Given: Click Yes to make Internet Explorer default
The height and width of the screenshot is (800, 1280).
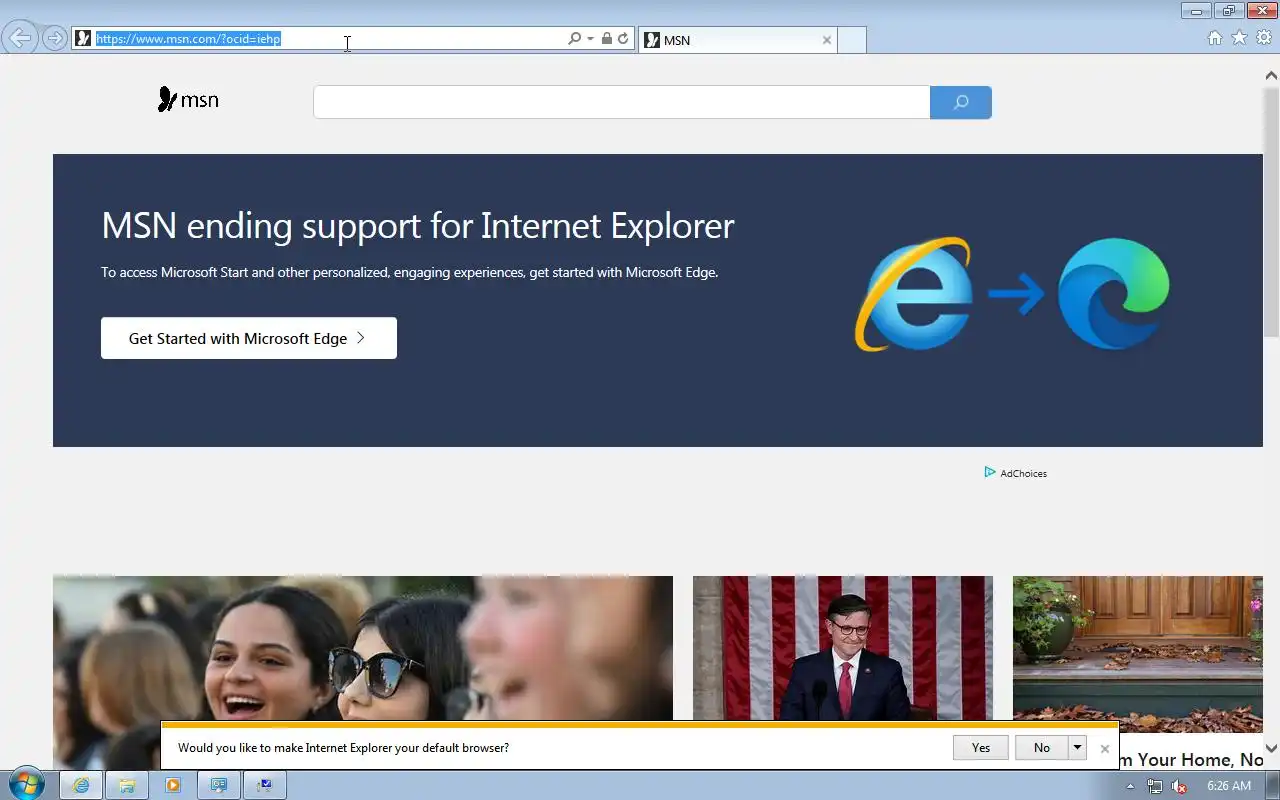Looking at the screenshot, I should pyautogui.click(x=981, y=748).
